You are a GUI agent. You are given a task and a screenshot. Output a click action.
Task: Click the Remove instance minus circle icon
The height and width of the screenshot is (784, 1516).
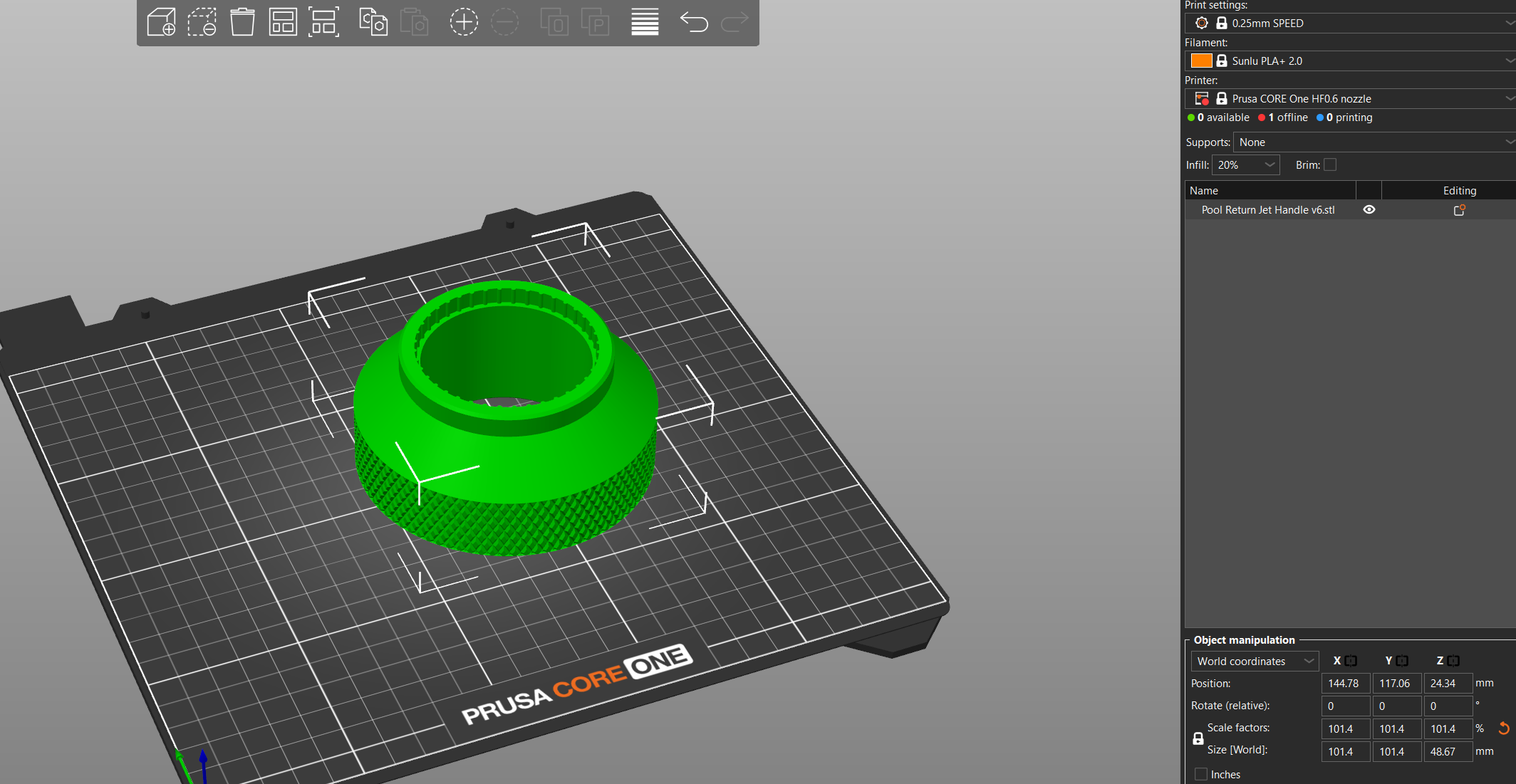coord(504,22)
